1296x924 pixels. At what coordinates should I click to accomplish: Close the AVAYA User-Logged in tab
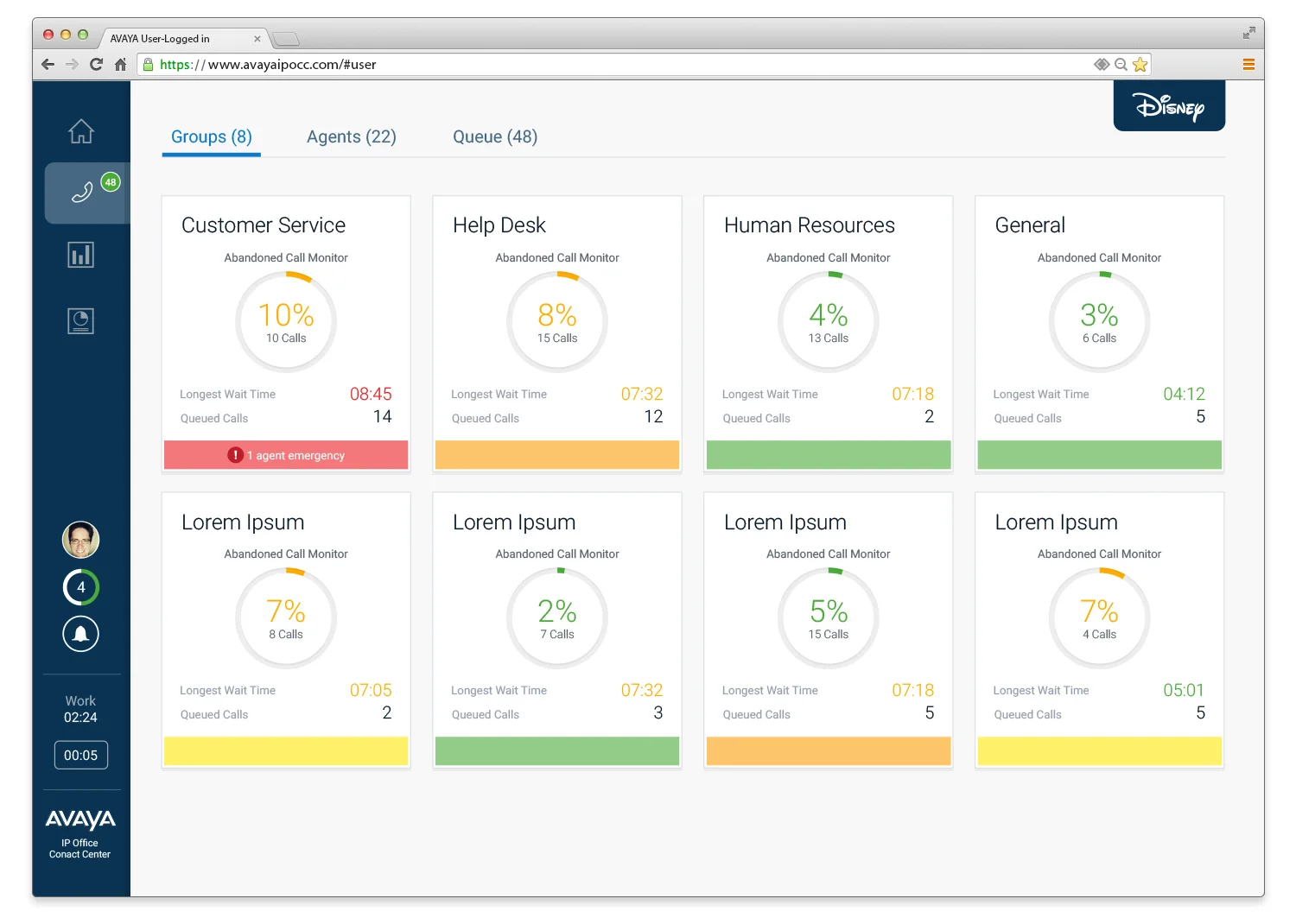(257, 39)
